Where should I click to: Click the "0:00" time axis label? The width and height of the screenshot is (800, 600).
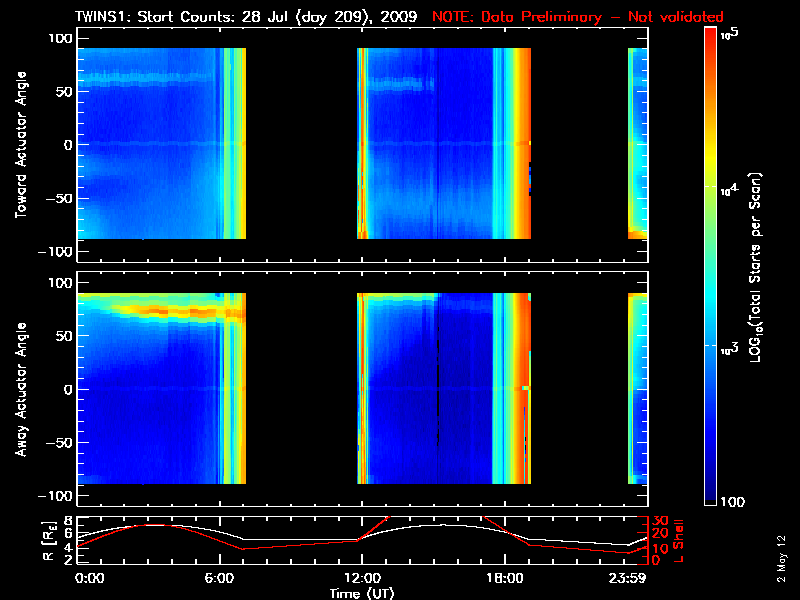[89, 578]
